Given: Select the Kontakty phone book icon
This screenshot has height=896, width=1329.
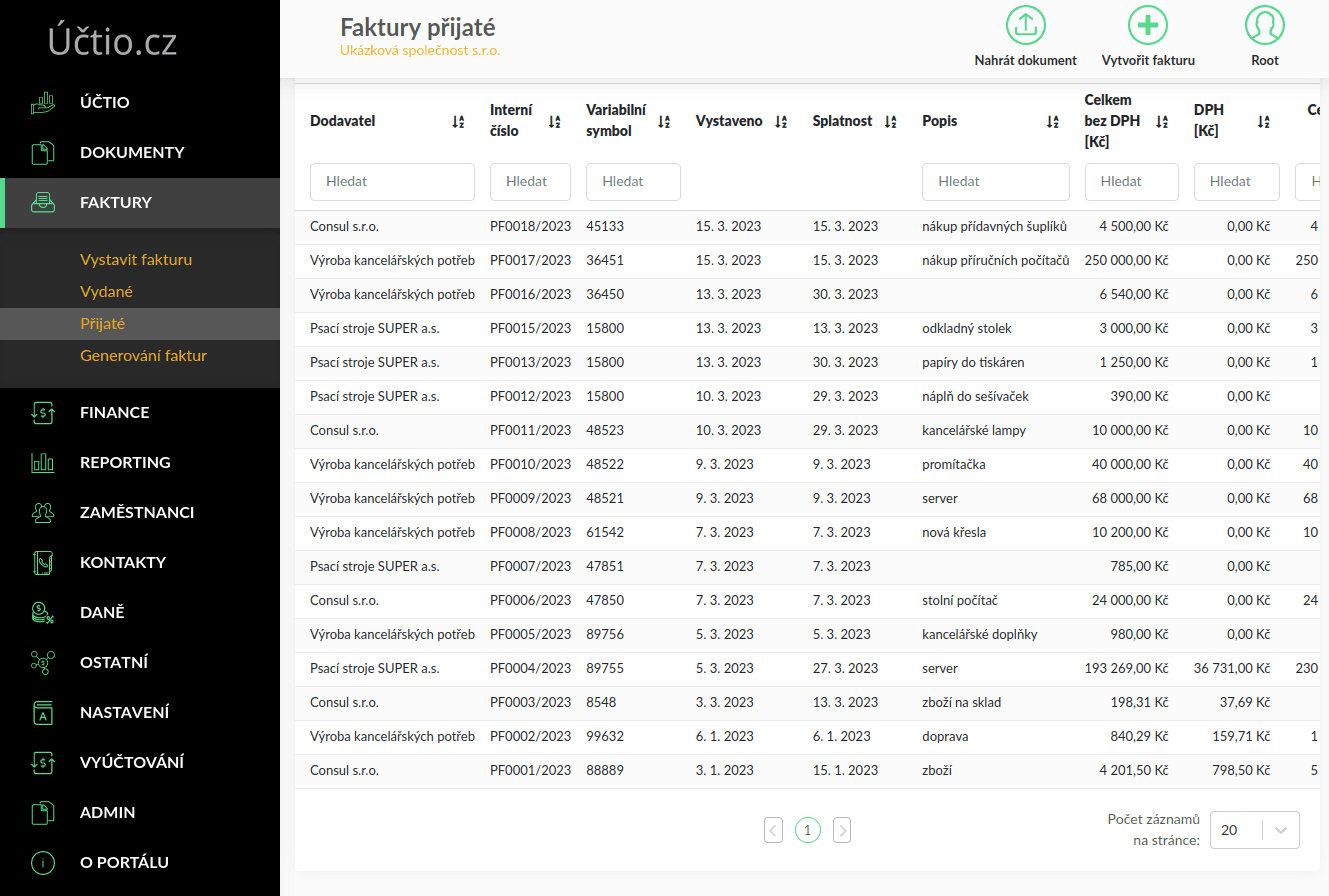Looking at the screenshot, I should point(42,562).
